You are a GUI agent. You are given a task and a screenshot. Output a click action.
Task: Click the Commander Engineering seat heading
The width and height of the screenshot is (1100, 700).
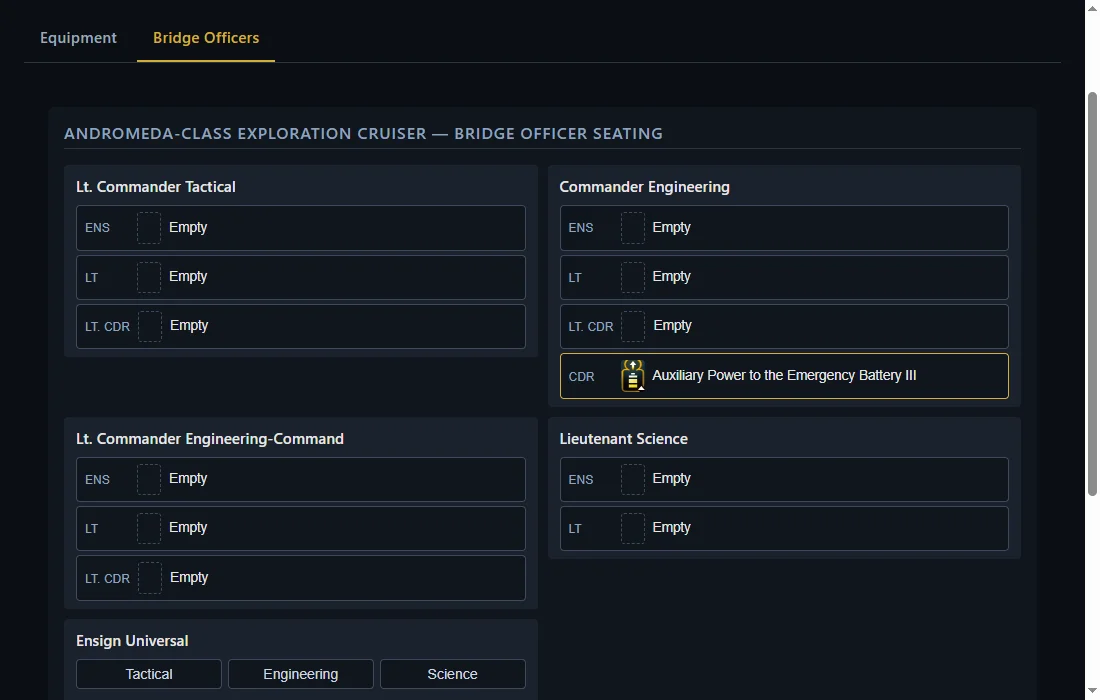[644, 187]
